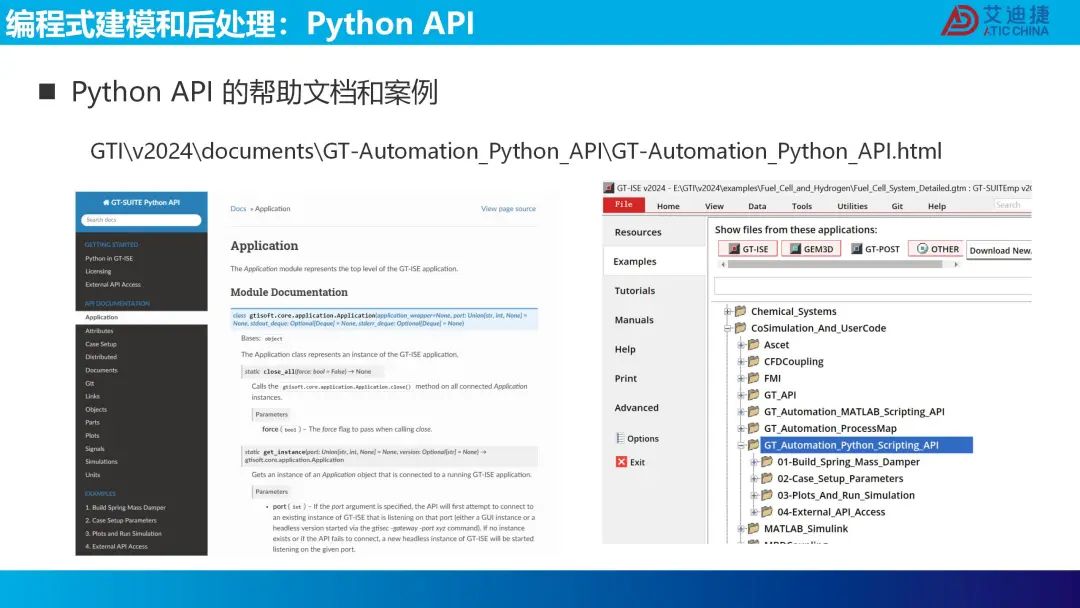The height and width of the screenshot is (608, 1080).
Task: Toggle the GT-ISE application filter
Action: point(748,249)
